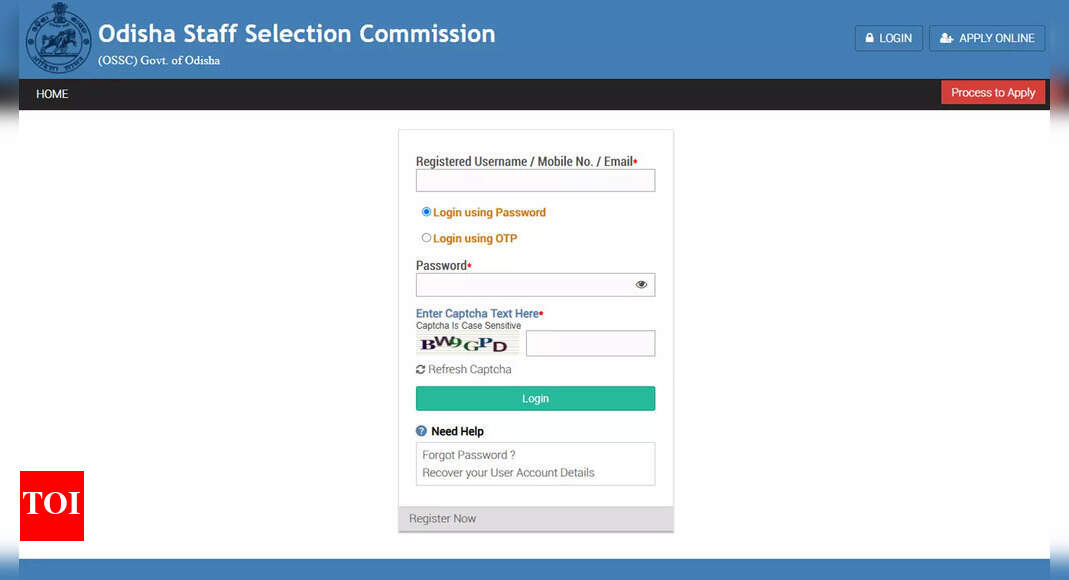
Task: Click the APPLY ONLINE button
Action: point(987,38)
